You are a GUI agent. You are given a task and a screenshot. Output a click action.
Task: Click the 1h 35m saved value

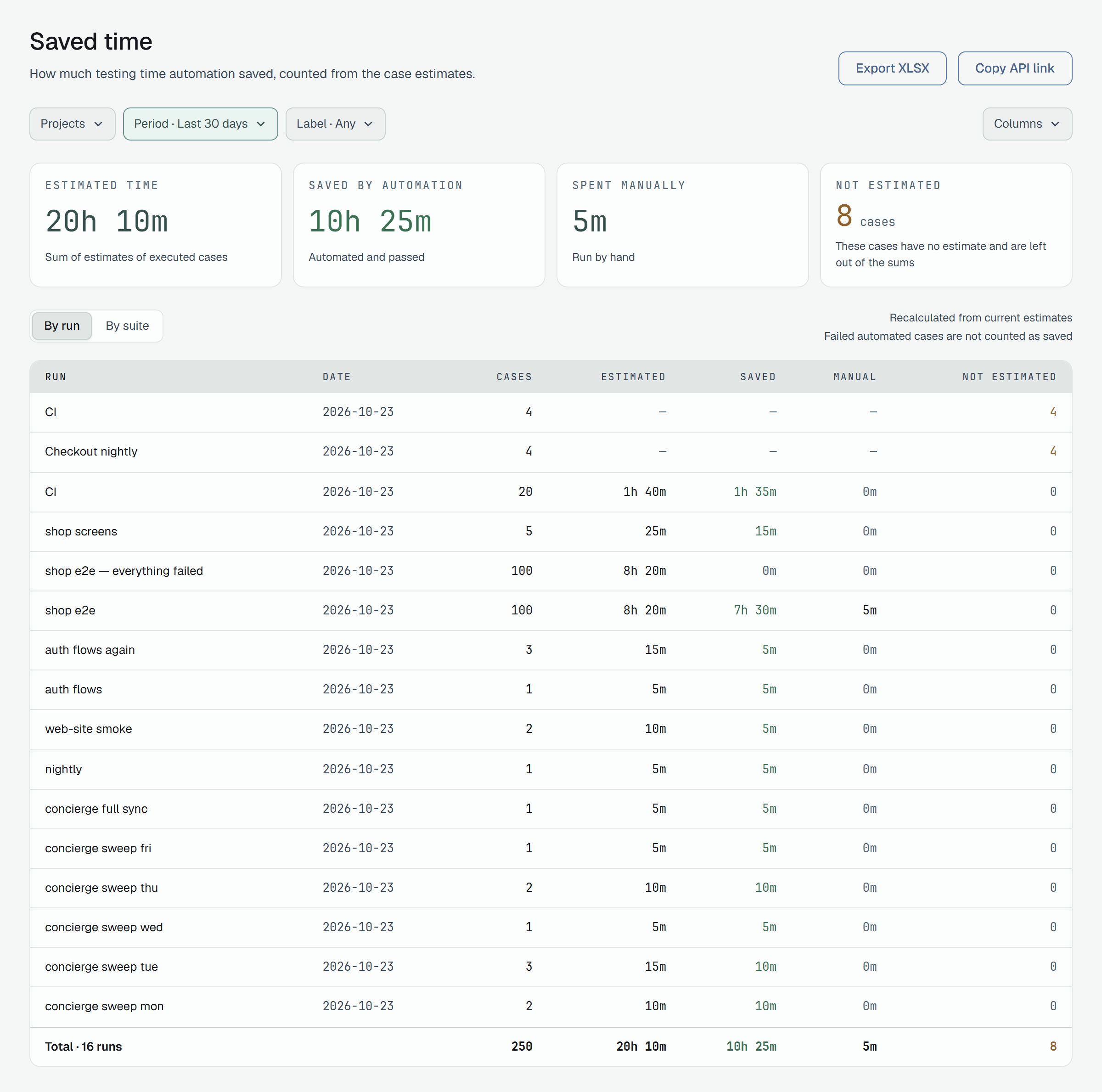(754, 492)
